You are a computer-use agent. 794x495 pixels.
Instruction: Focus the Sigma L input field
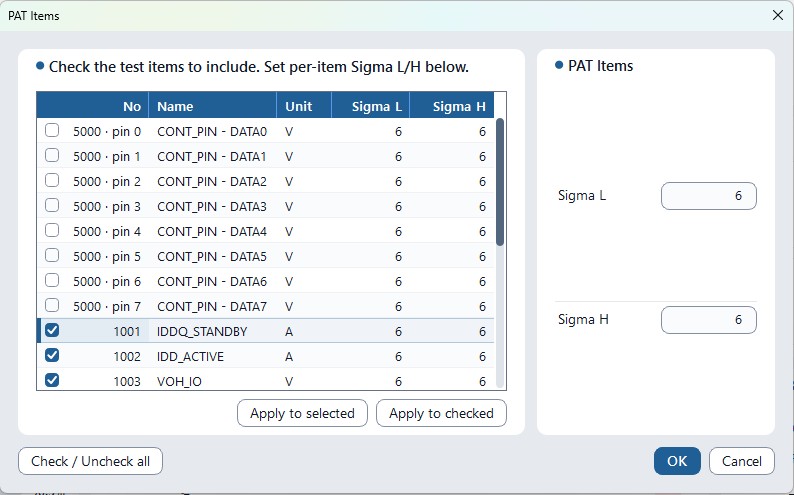[x=709, y=196]
